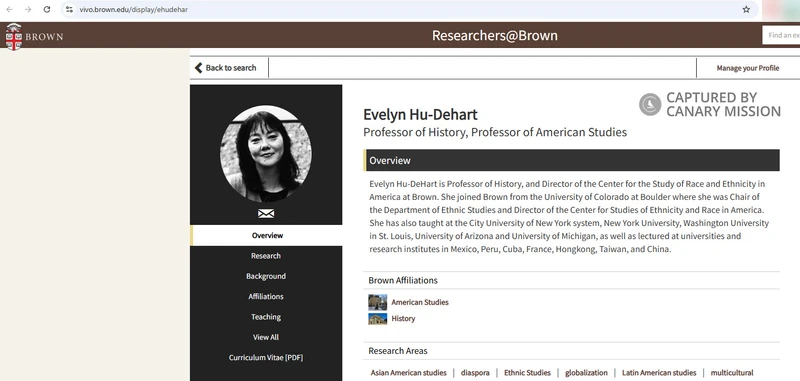
Task: Select the Overview sidebar tab
Action: 266,236
